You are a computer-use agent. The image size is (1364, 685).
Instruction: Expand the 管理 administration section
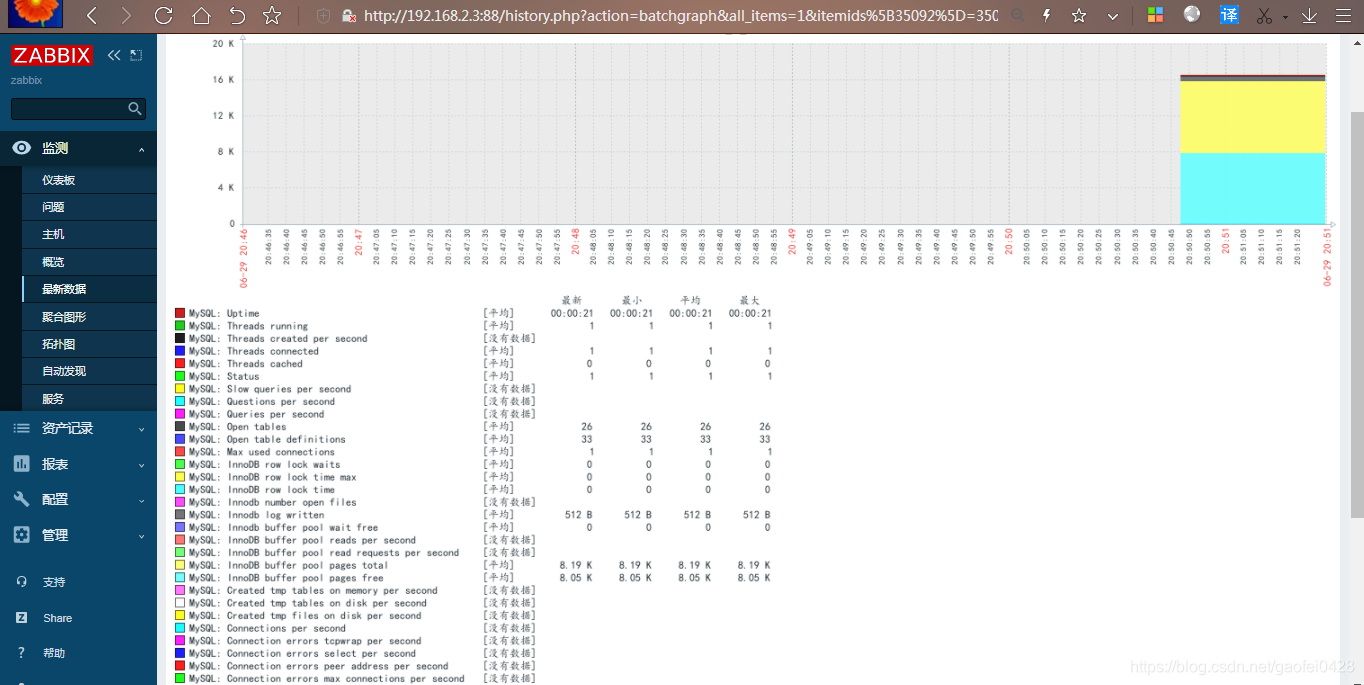78,535
